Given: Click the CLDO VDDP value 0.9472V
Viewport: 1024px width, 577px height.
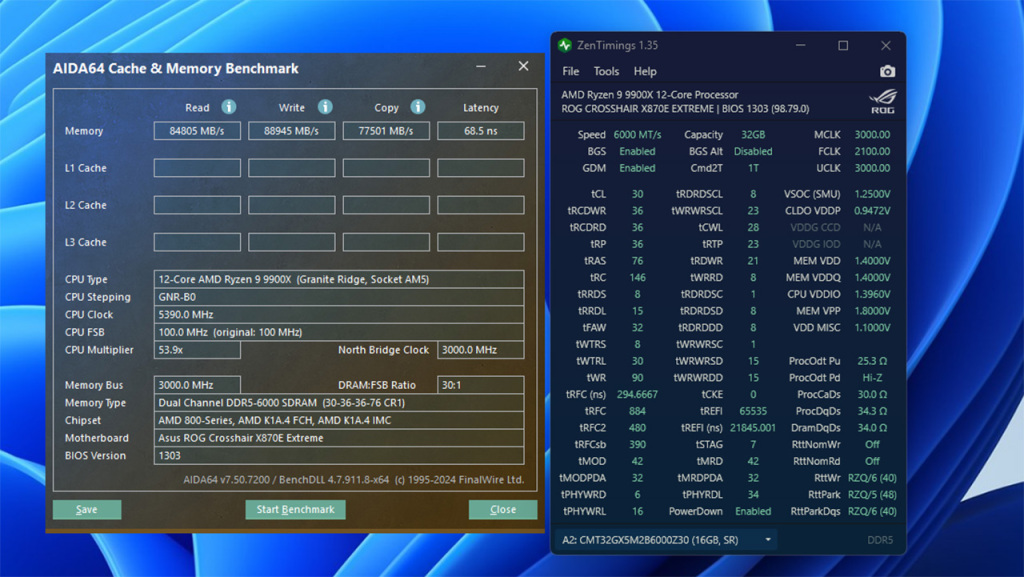Looking at the screenshot, I should (872, 211).
